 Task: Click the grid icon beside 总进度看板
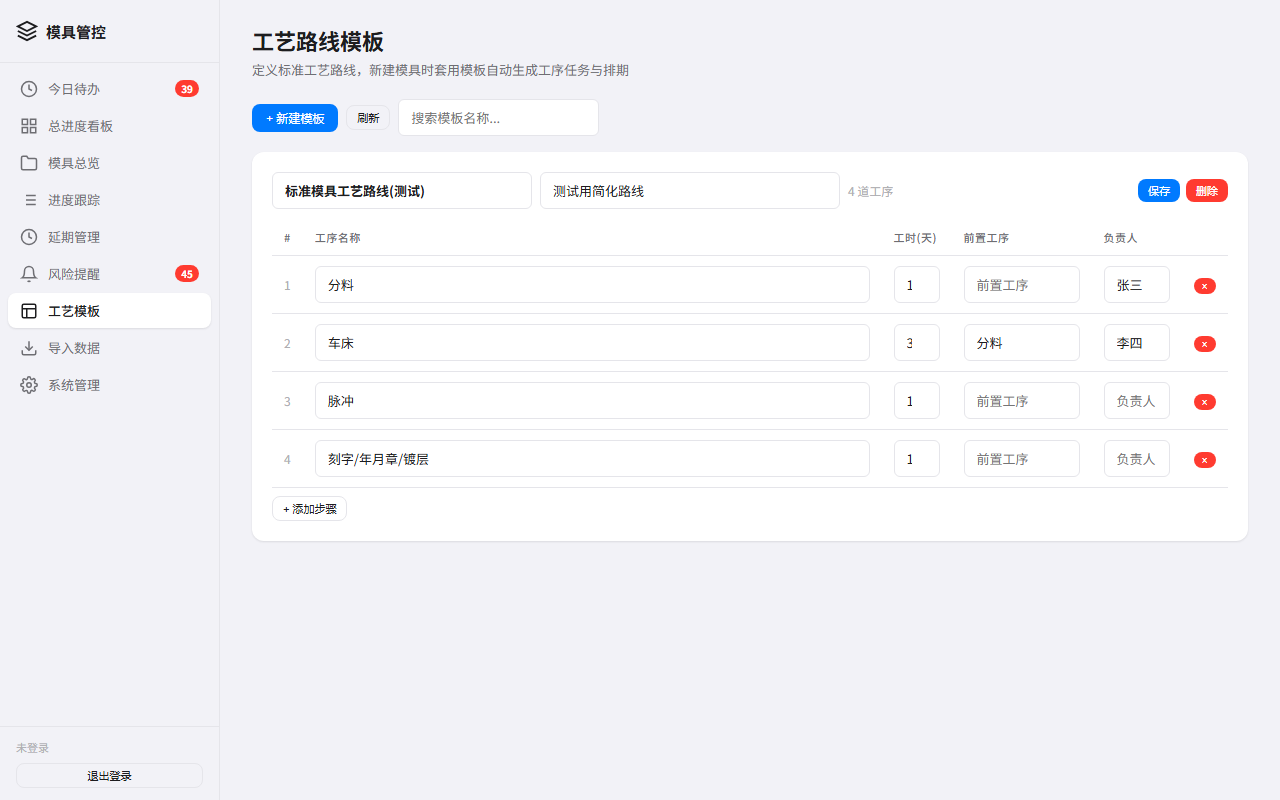(29, 126)
